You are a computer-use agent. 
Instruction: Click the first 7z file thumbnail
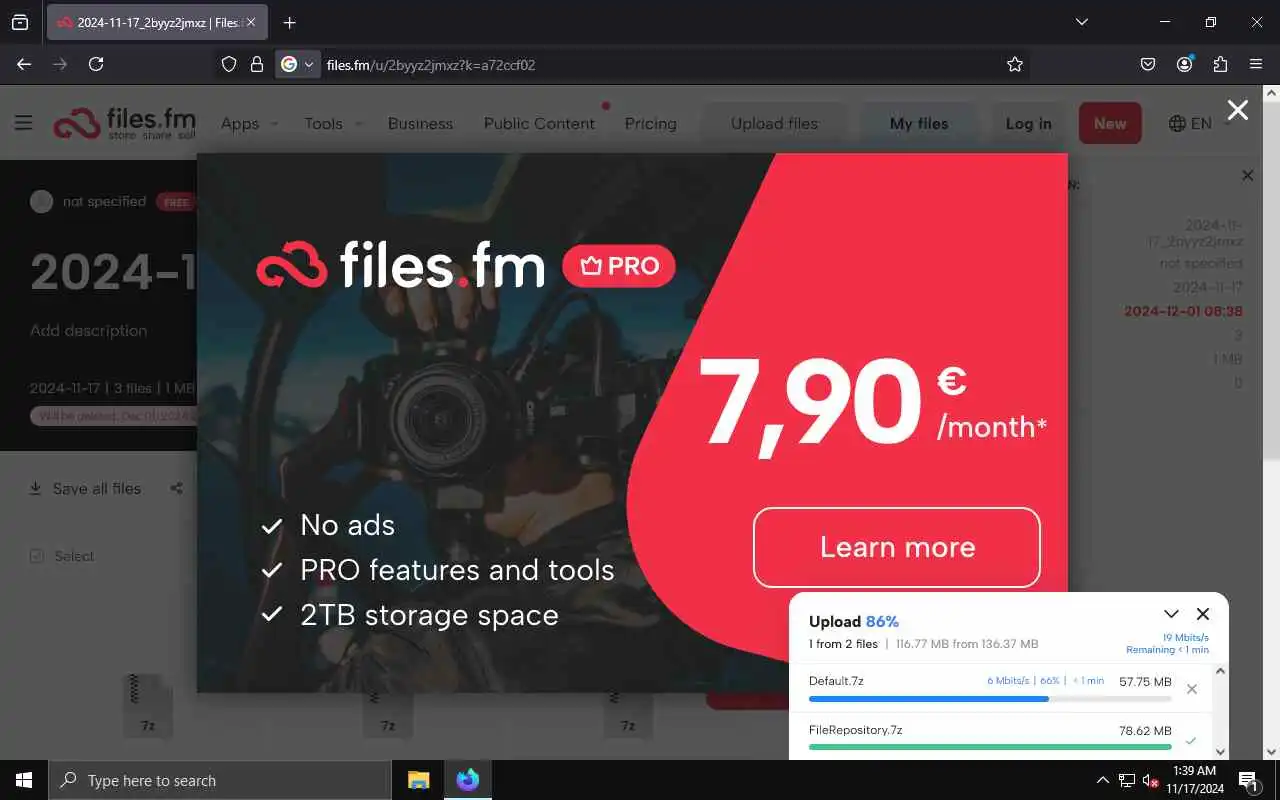148,705
